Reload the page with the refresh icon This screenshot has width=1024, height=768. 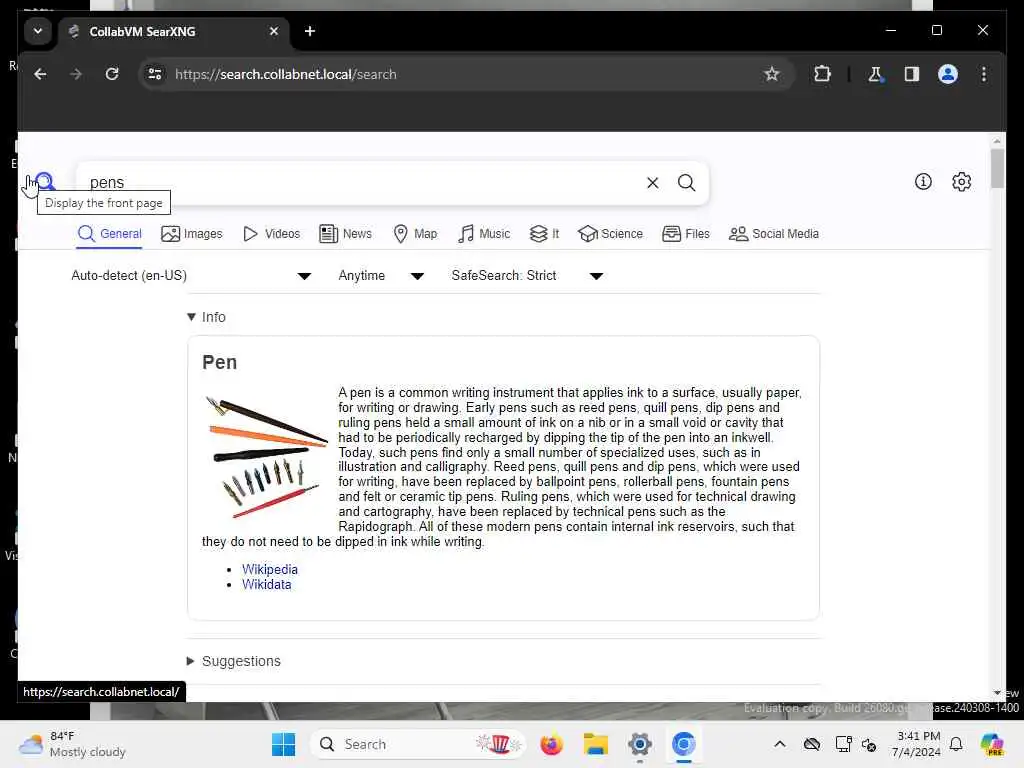pos(112,74)
